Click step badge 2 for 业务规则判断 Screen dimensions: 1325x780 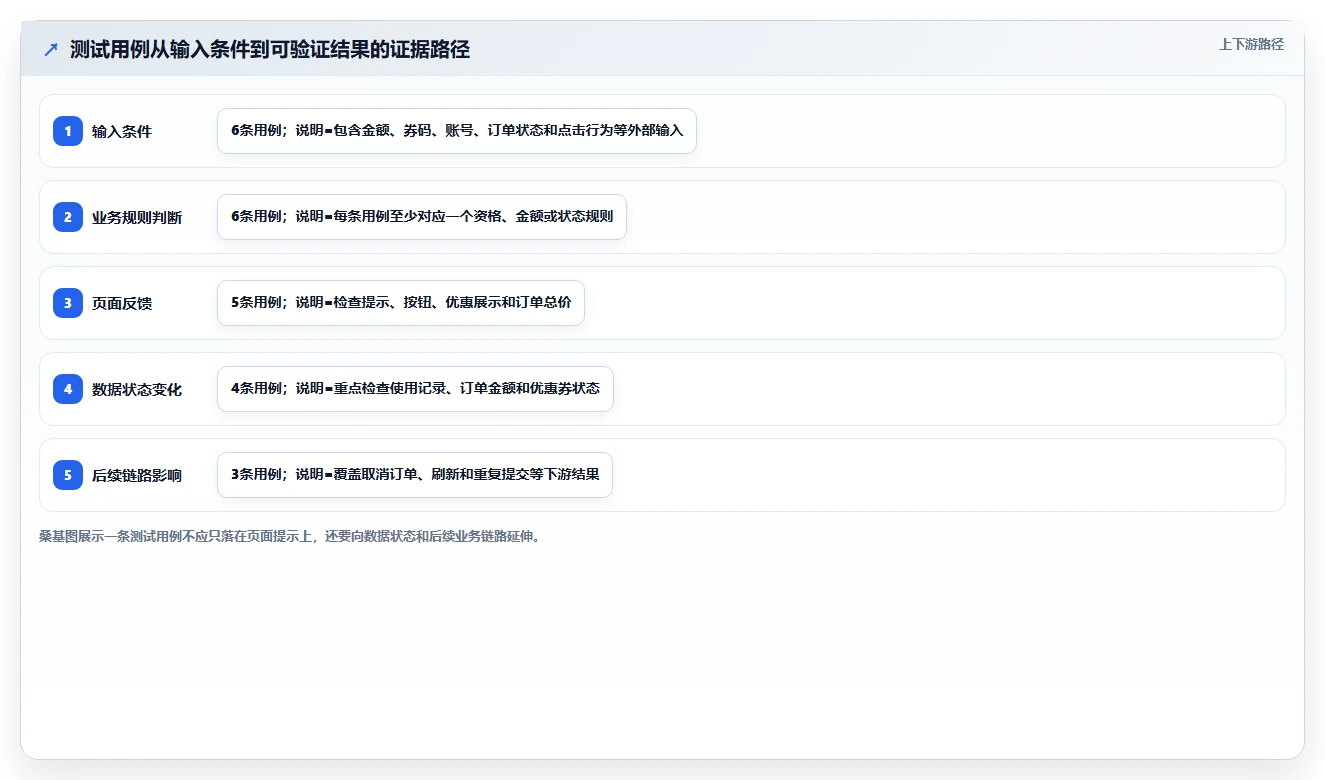click(x=68, y=217)
